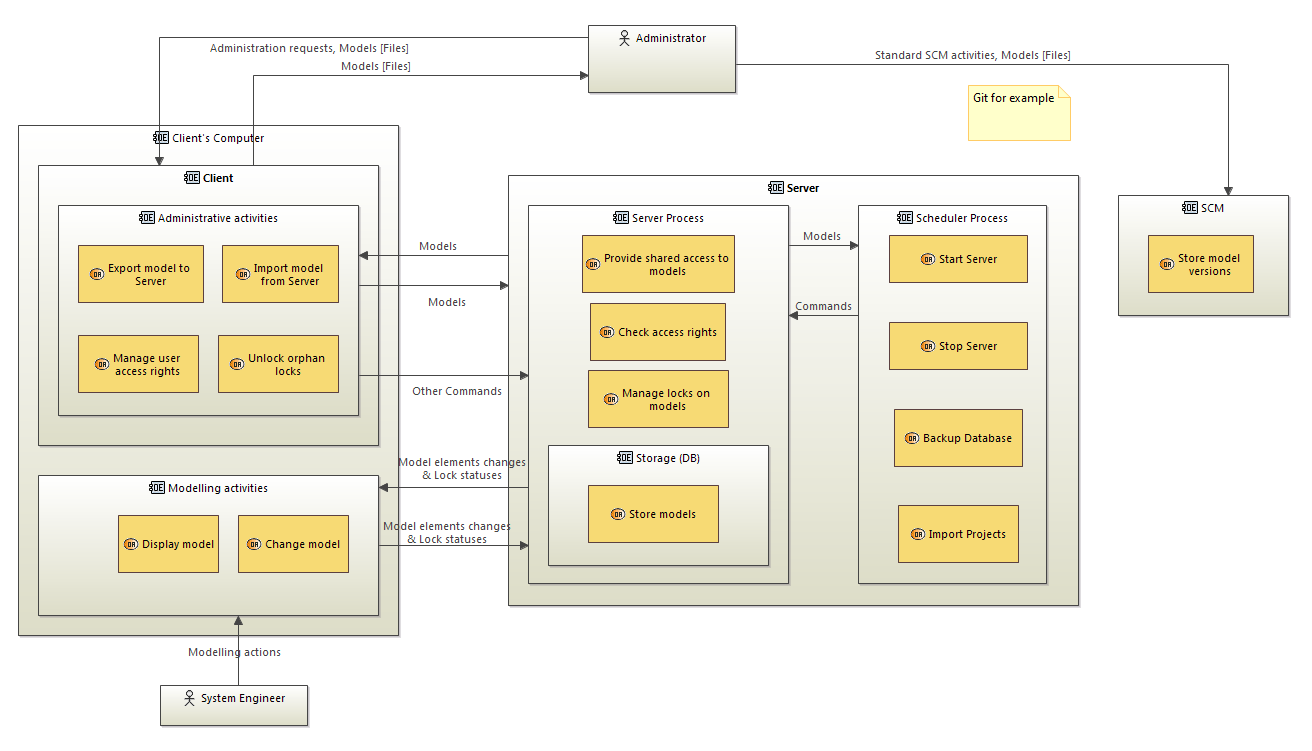Click the 'Standard SCM activities, Models [Files]' label
This screenshot has width=1312, height=751.
972,56
